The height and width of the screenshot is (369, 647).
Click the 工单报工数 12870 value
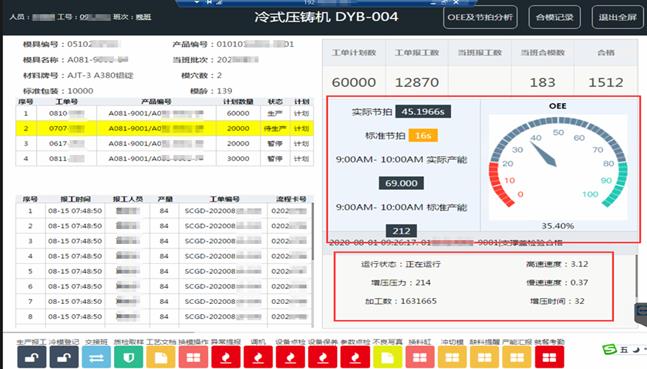(417, 82)
